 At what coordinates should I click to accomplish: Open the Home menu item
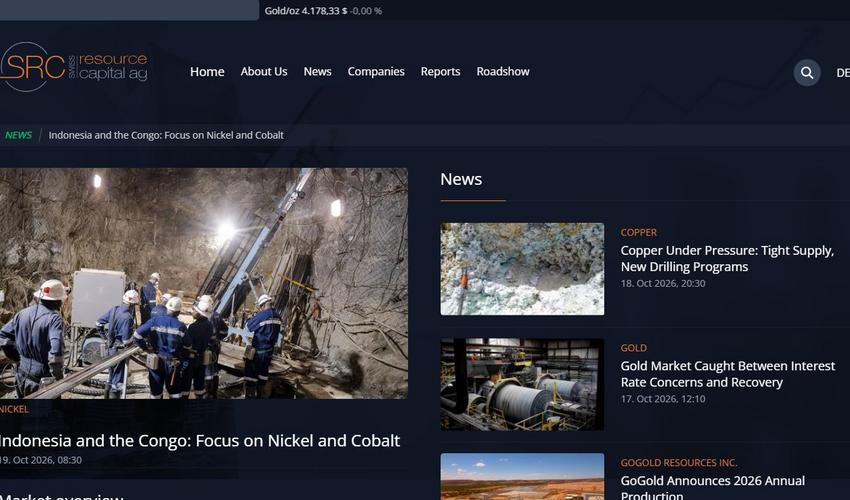[x=207, y=72]
